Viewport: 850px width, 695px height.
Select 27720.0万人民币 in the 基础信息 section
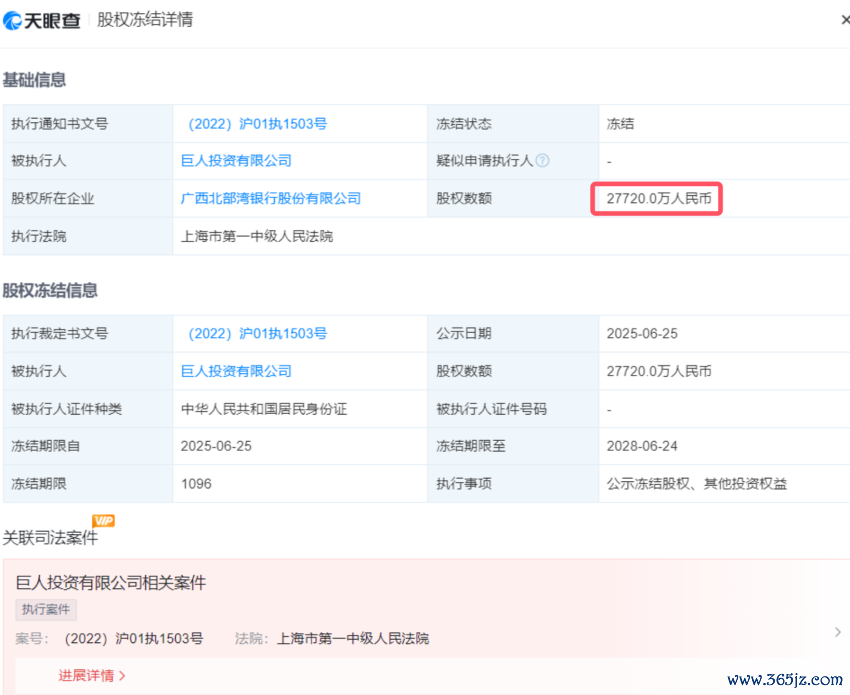pos(659,198)
